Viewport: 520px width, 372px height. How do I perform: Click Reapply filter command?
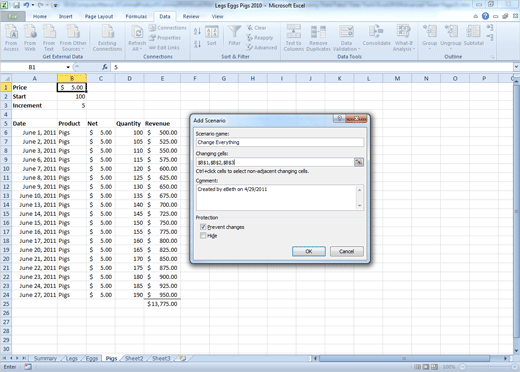pyautogui.click(x=260, y=38)
